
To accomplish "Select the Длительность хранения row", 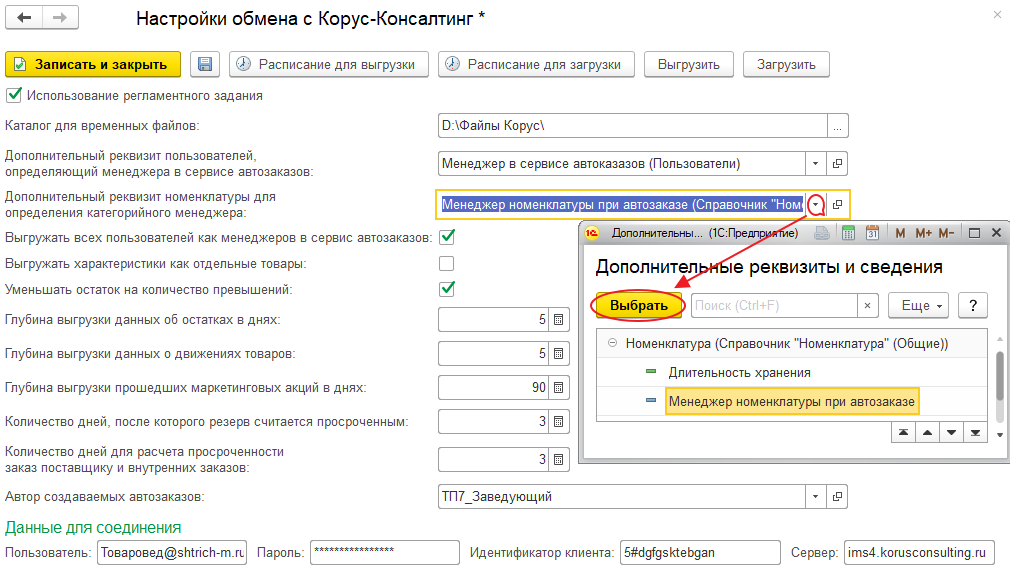I will 792,372.
